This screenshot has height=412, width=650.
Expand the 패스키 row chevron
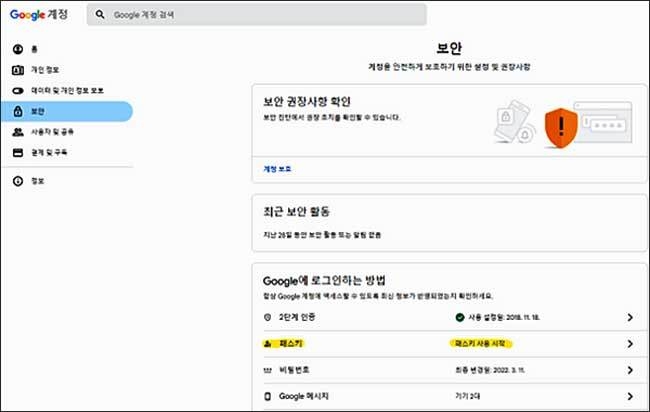click(x=630, y=344)
